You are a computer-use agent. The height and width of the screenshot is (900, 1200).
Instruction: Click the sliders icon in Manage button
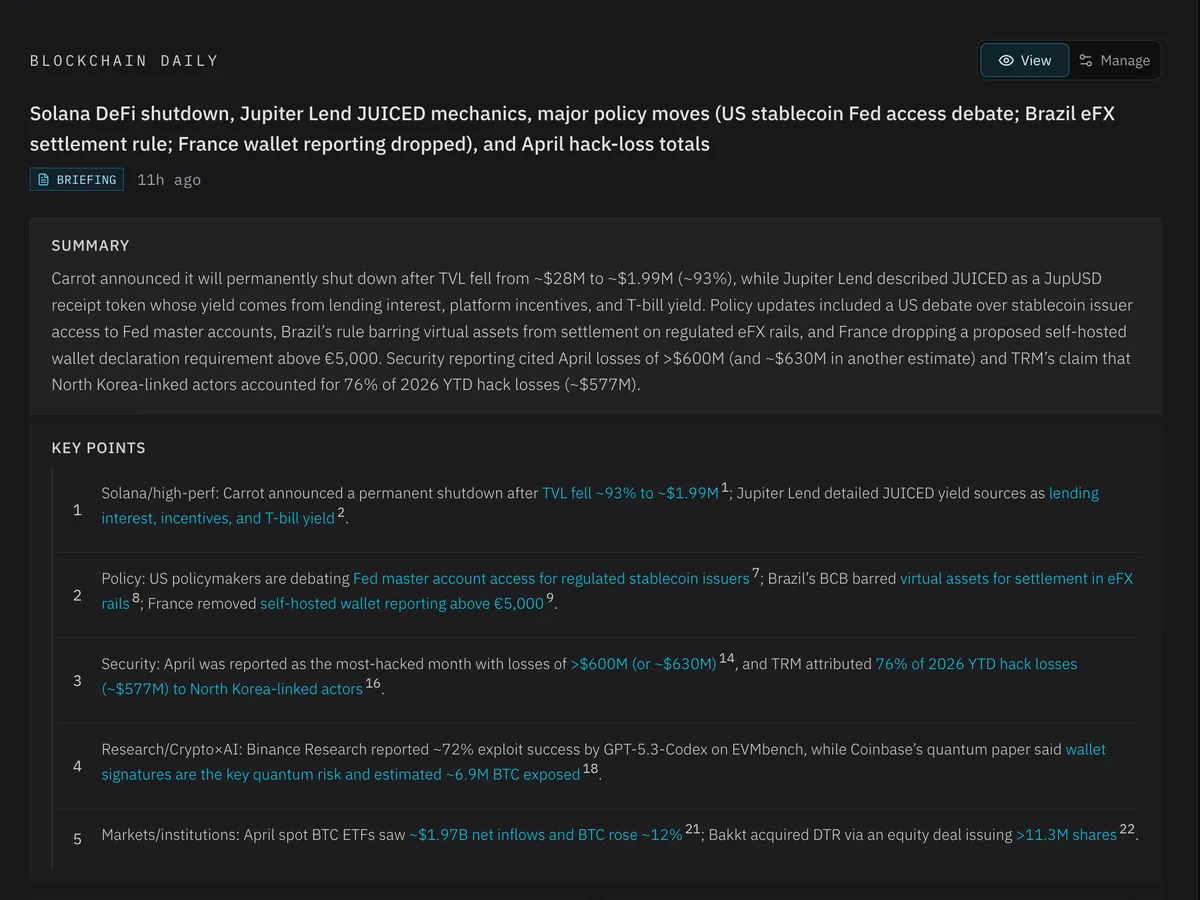click(x=1086, y=60)
